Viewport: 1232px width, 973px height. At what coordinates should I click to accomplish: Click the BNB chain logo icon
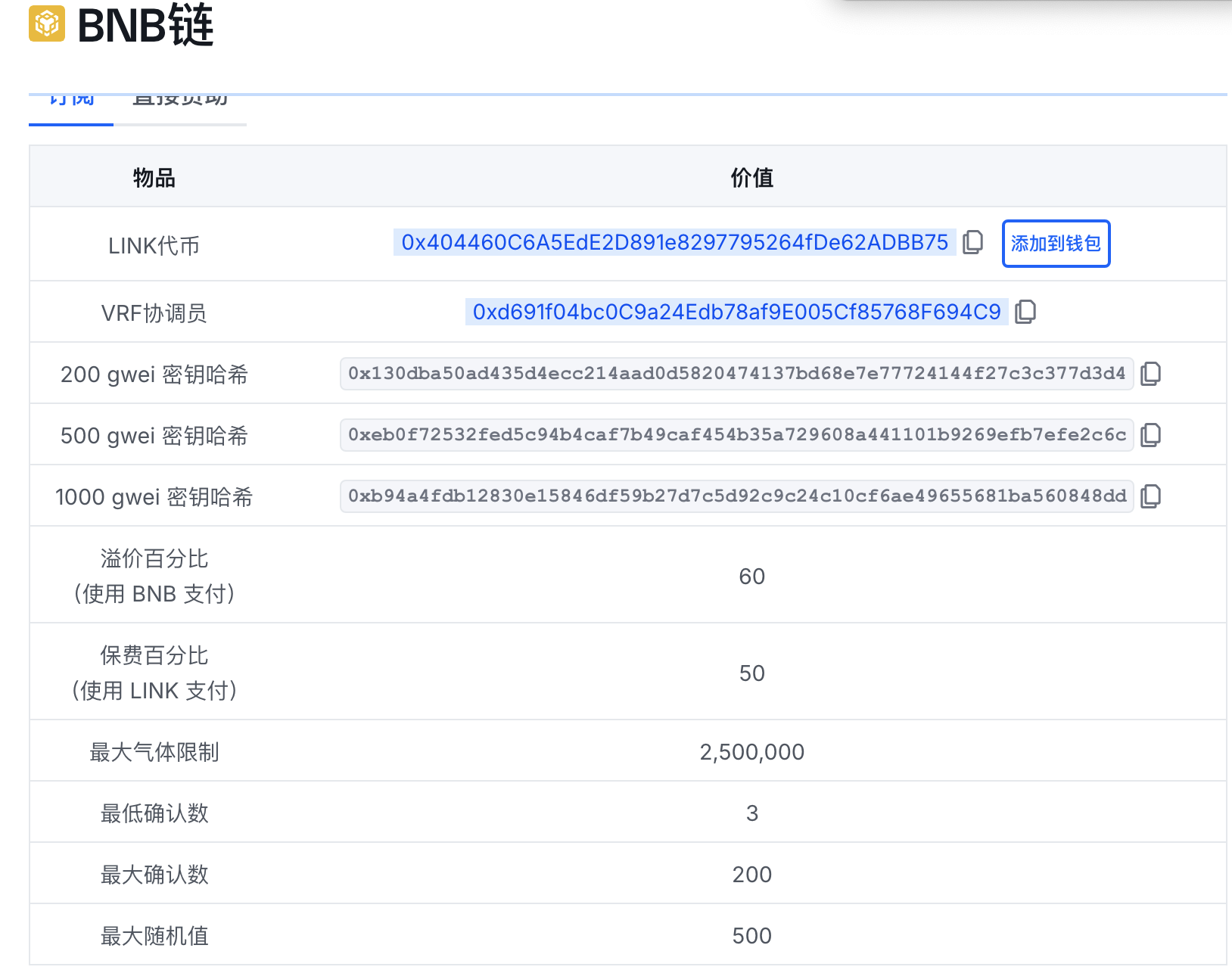(47, 23)
